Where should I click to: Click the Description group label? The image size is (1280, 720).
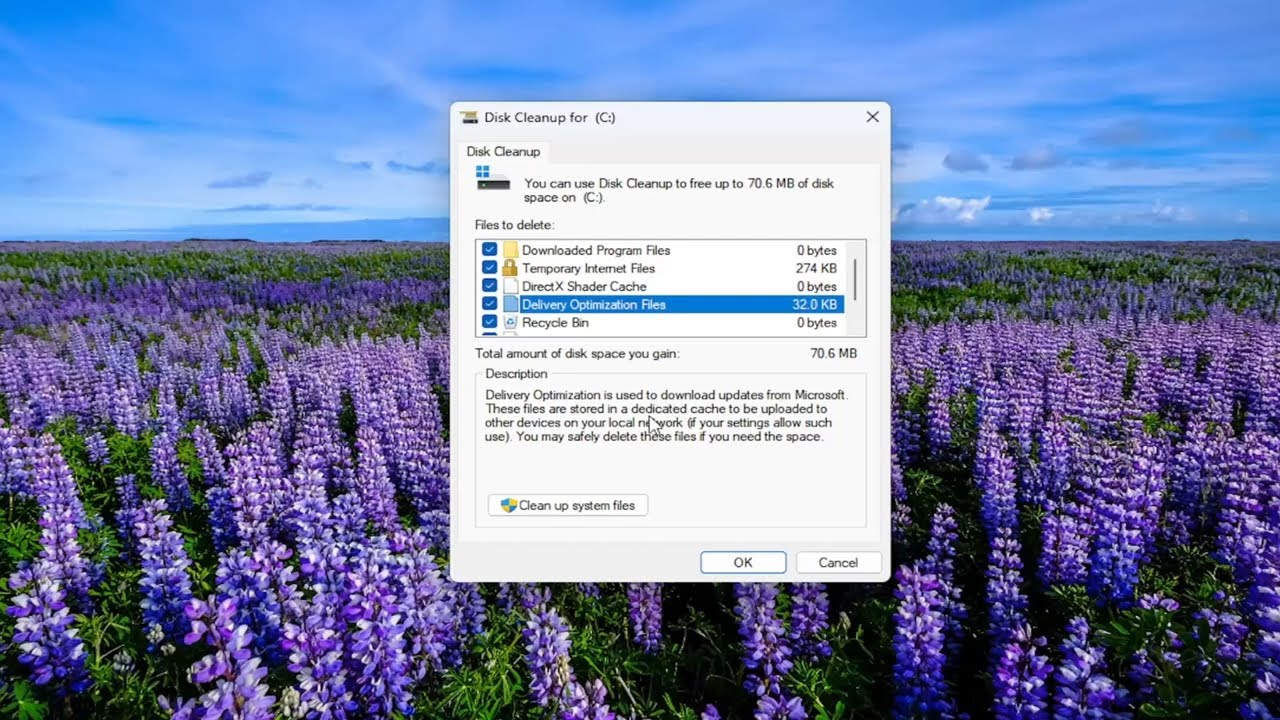coord(516,374)
